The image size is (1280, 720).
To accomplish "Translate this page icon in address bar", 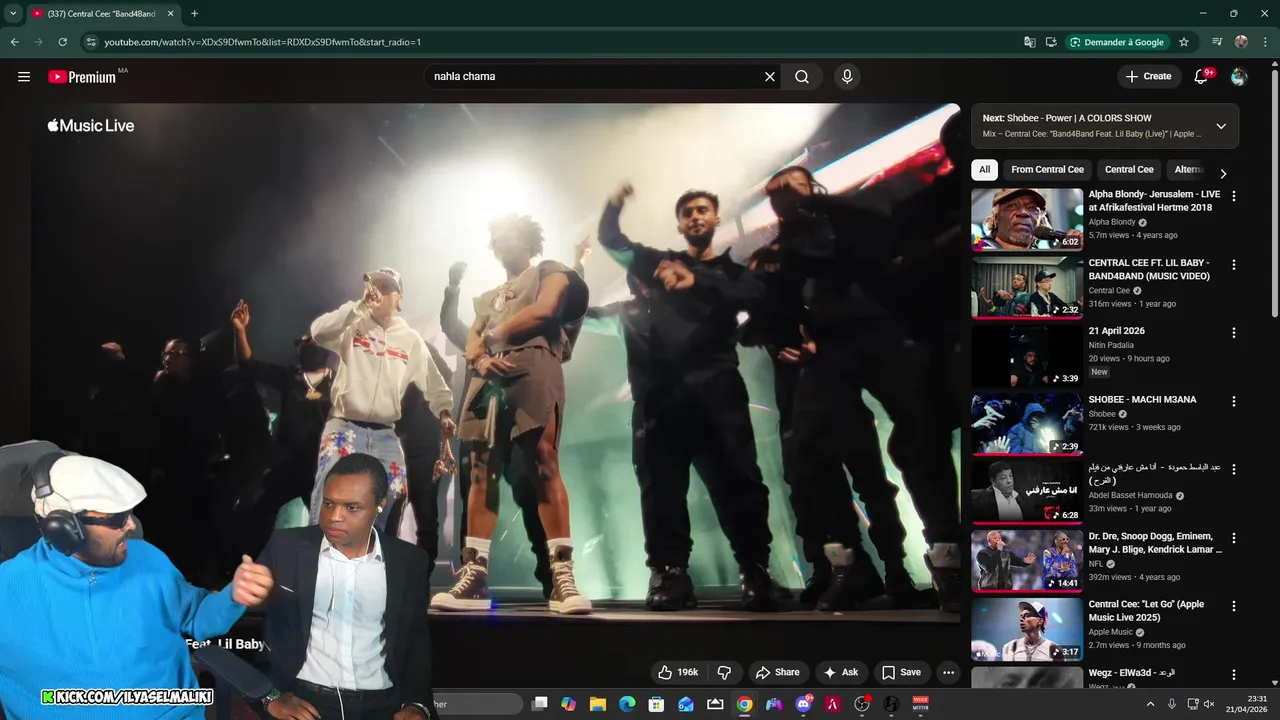I will tap(1030, 42).
